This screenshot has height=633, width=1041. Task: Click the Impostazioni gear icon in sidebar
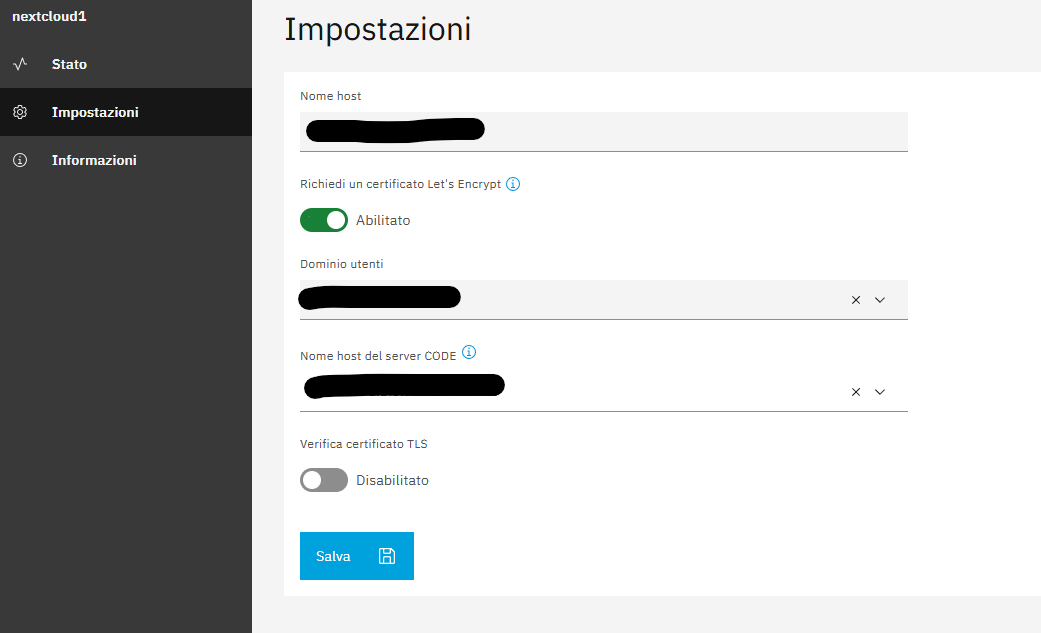pyautogui.click(x=20, y=112)
